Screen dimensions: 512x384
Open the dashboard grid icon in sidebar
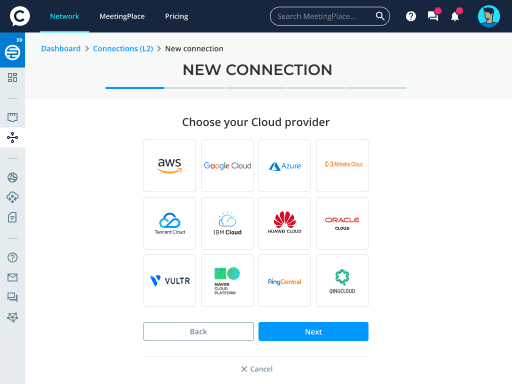point(12,78)
